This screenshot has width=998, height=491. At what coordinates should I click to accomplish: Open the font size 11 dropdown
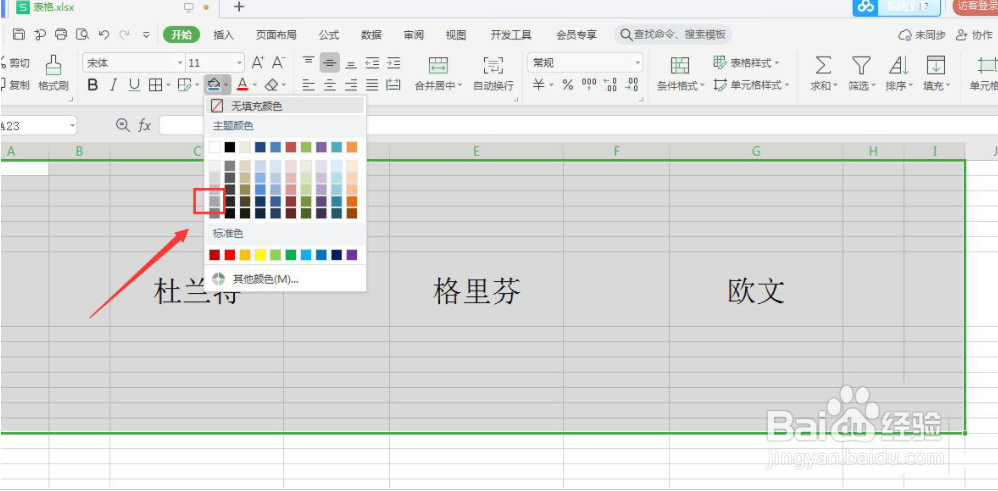click(239, 63)
